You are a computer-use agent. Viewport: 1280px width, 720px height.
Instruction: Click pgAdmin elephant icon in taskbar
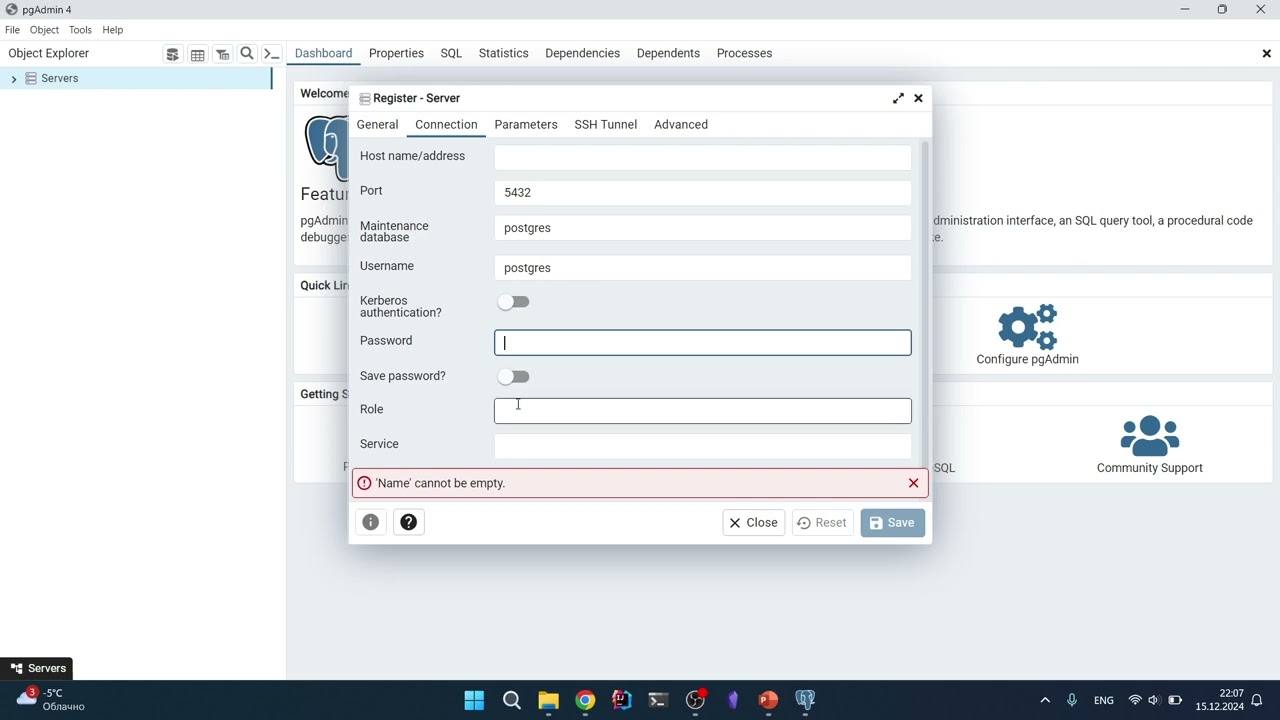pyautogui.click(x=805, y=700)
